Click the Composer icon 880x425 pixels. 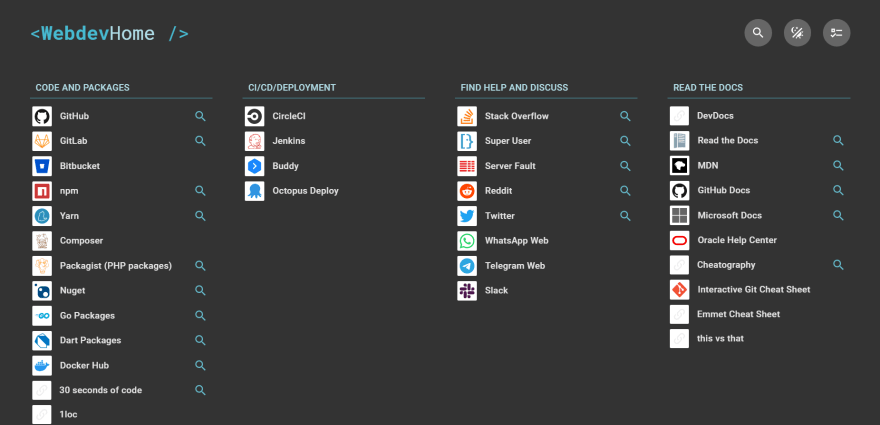42,241
